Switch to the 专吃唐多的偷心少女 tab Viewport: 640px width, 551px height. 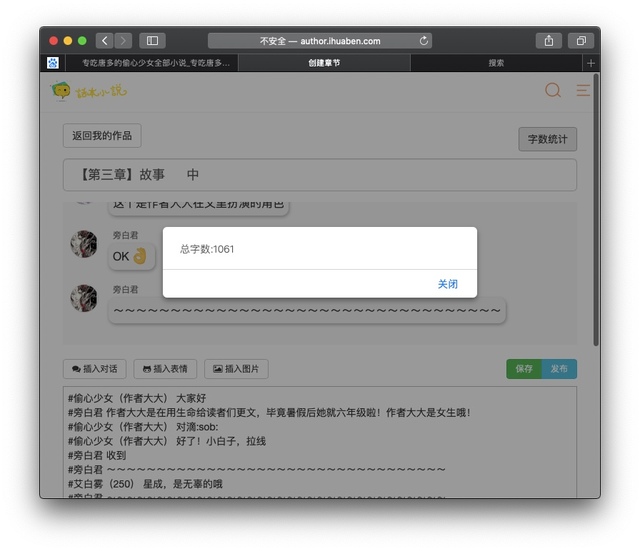tap(154, 63)
